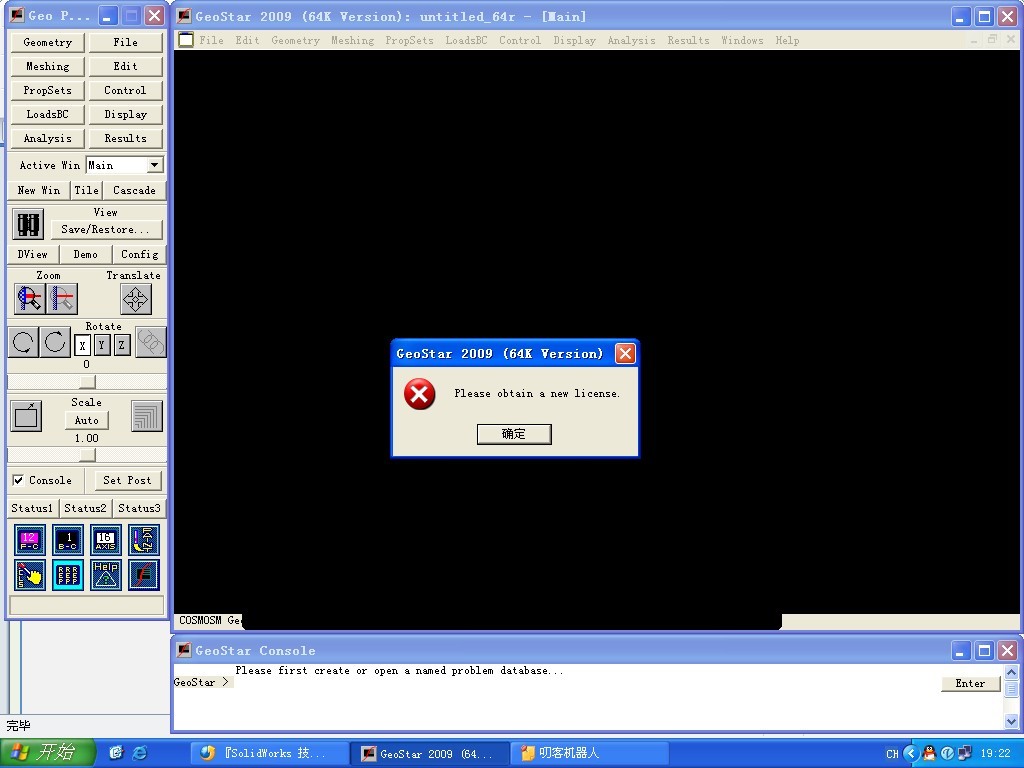Click the greyed chain-link rotate icon

(151, 342)
